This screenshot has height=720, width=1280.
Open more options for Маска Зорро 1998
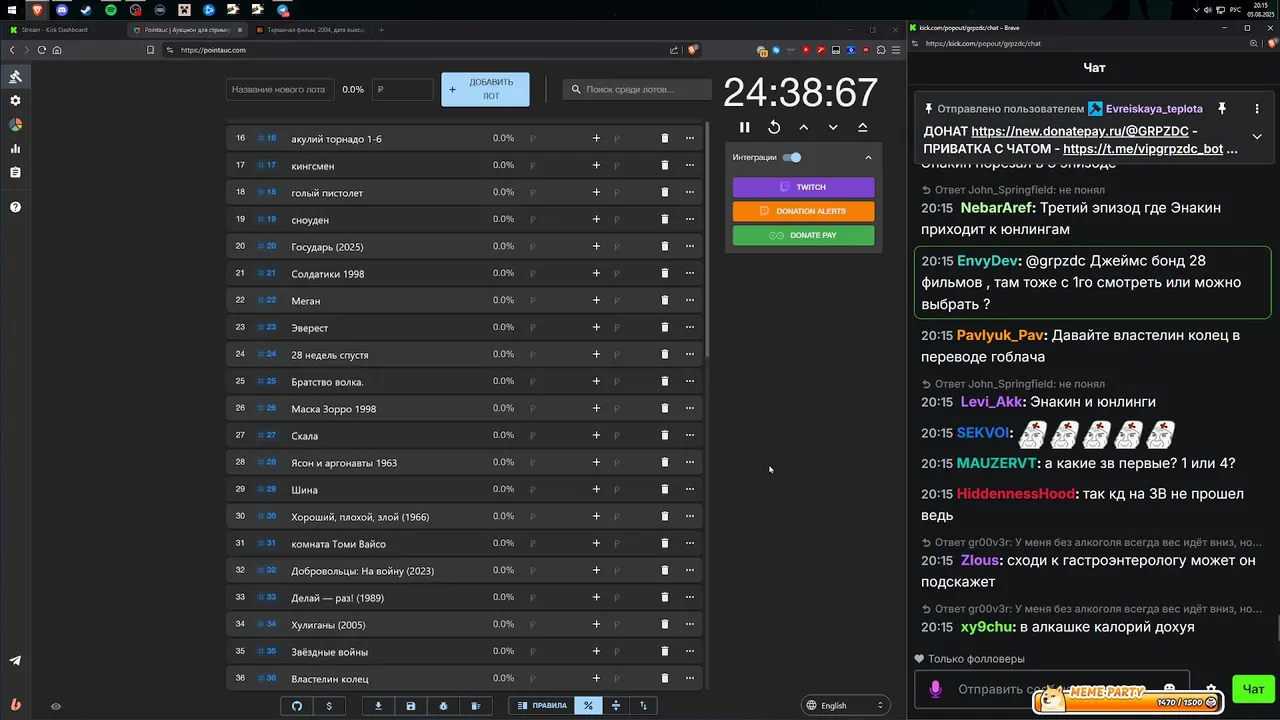(690, 408)
